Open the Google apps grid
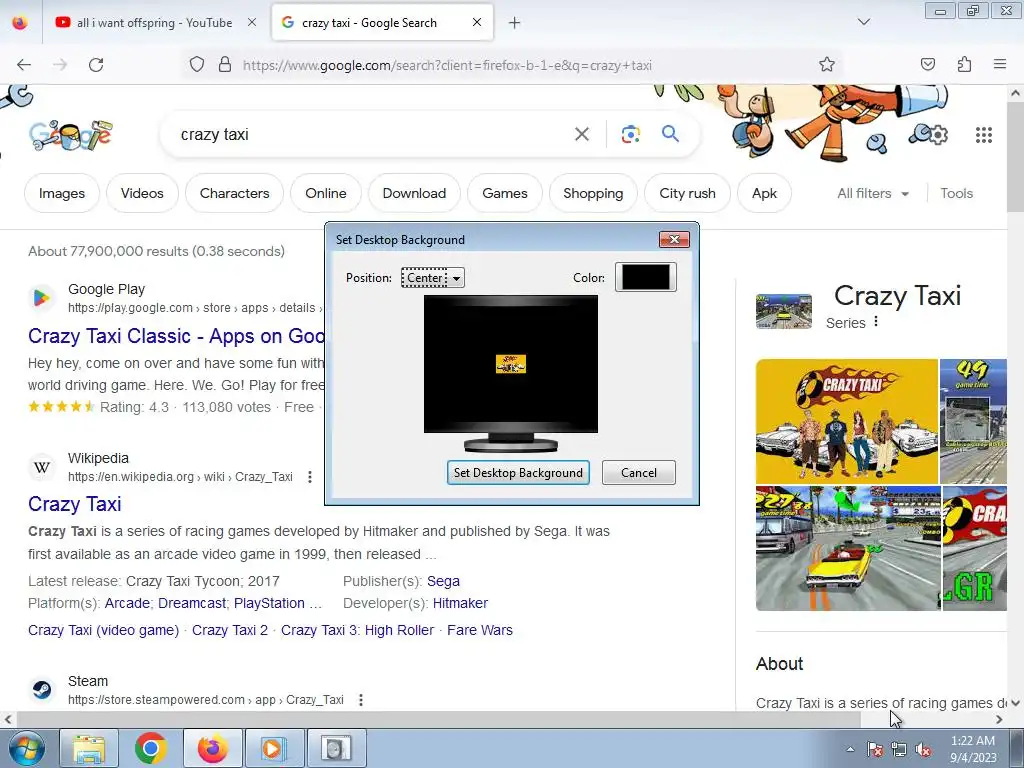1024x768 pixels. (x=984, y=135)
